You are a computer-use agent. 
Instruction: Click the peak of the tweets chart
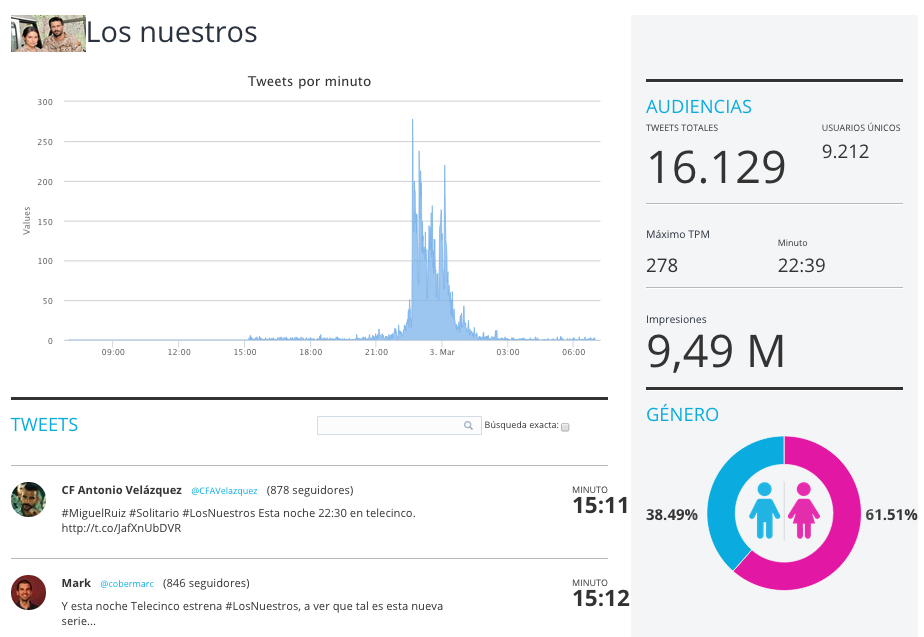(412, 120)
